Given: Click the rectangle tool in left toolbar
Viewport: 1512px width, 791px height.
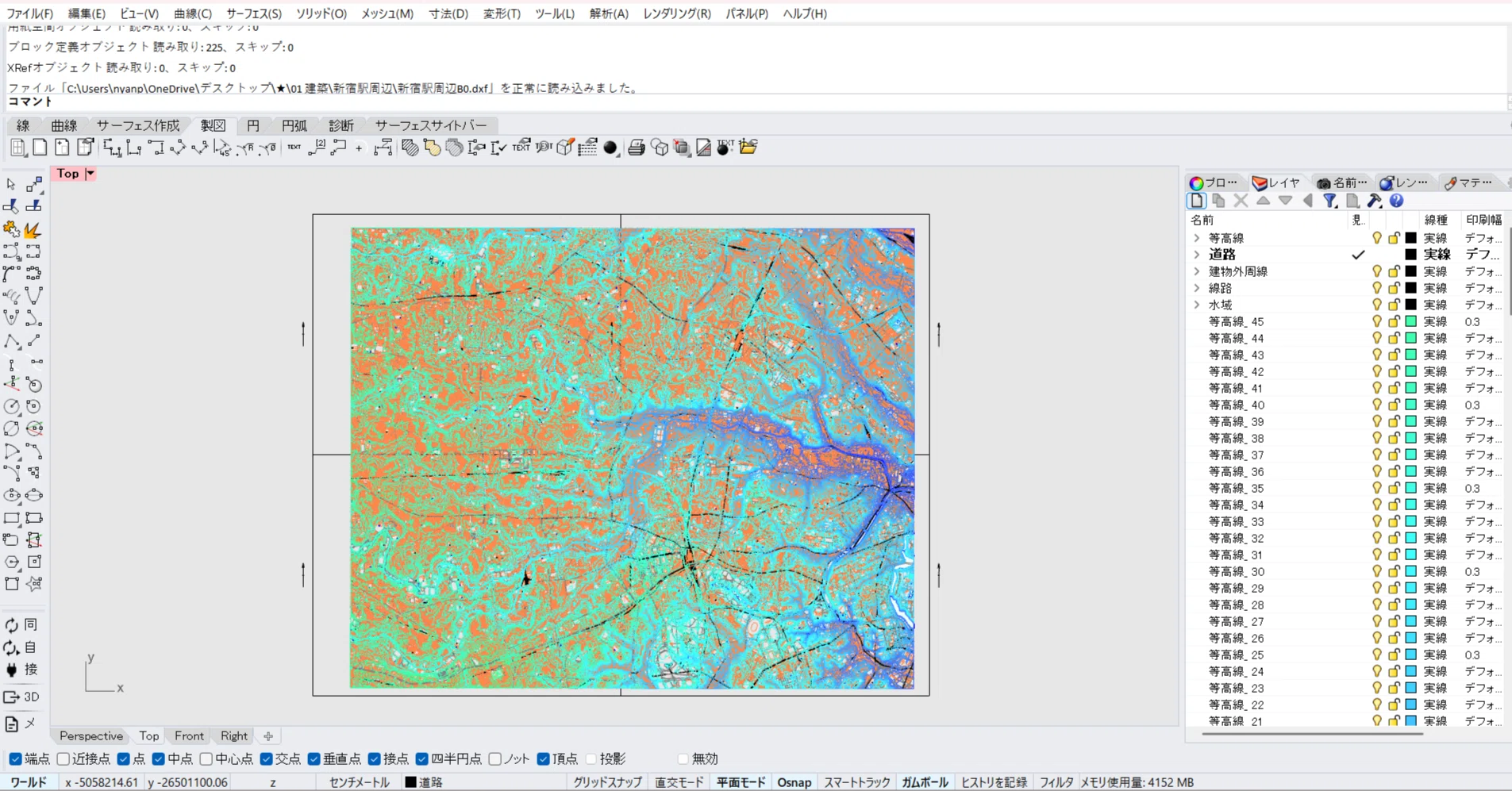Looking at the screenshot, I should (11, 518).
